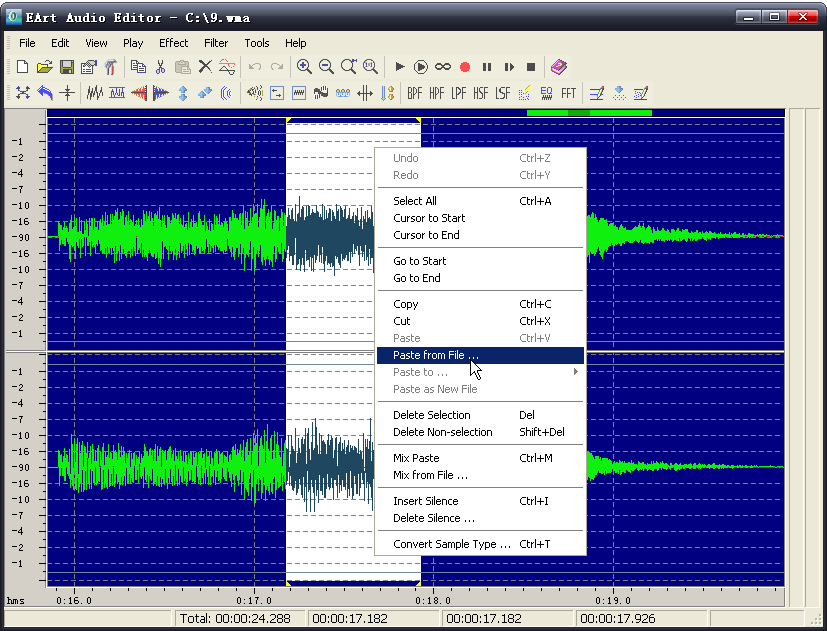Click the Total 00:00:24.288 status field
827x631 pixels.
tap(239, 618)
